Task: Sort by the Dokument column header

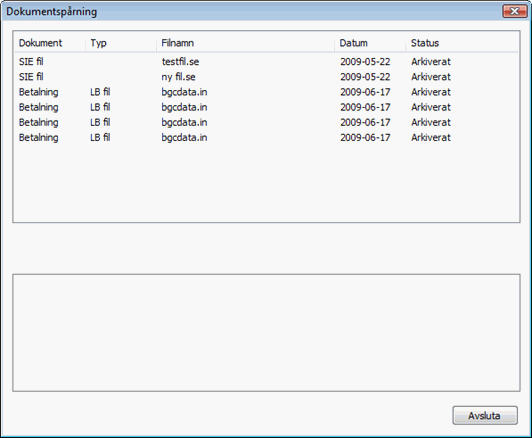Action: [50, 43]
